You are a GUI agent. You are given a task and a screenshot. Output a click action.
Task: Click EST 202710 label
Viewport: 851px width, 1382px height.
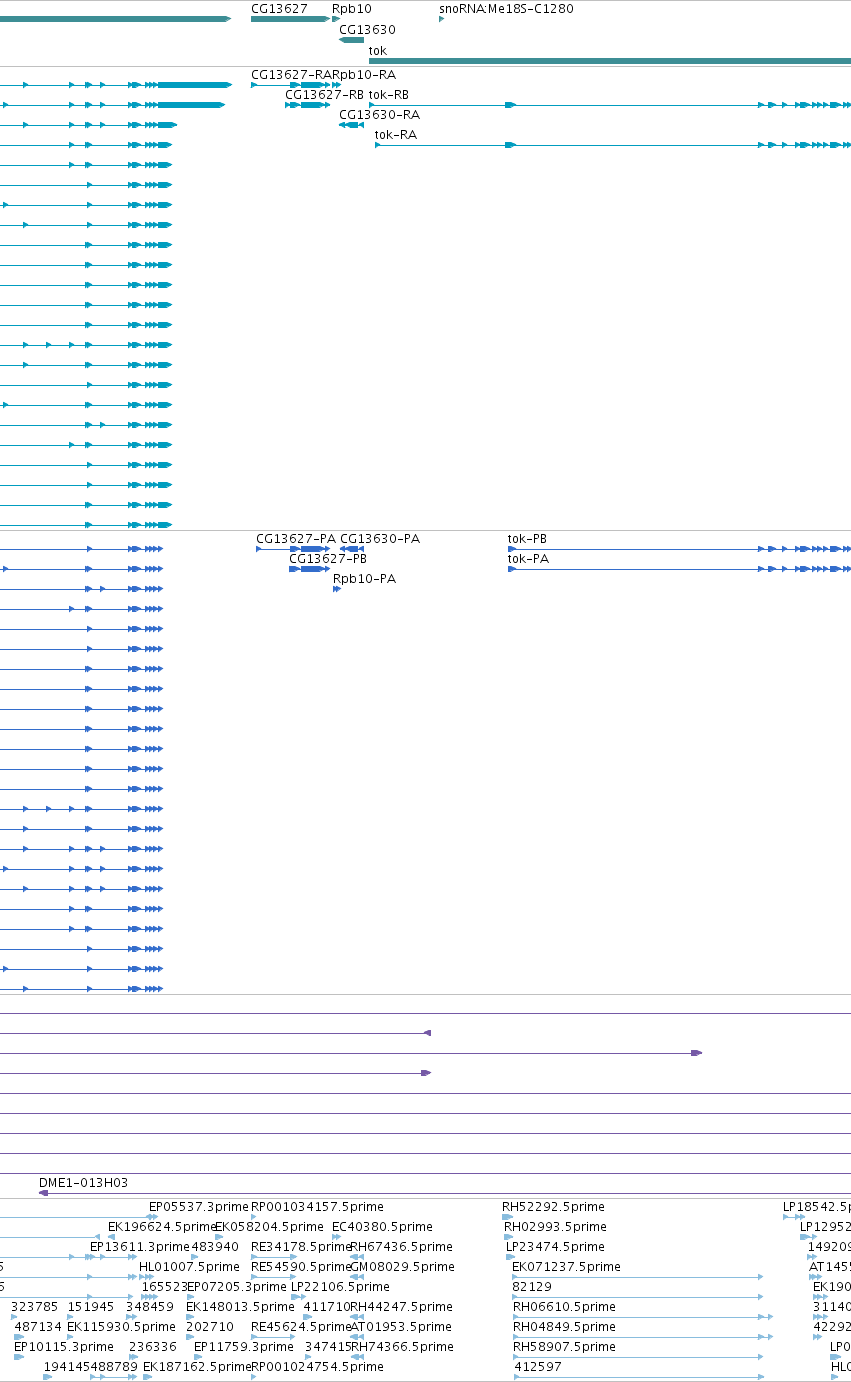[x=210, y=1326]
